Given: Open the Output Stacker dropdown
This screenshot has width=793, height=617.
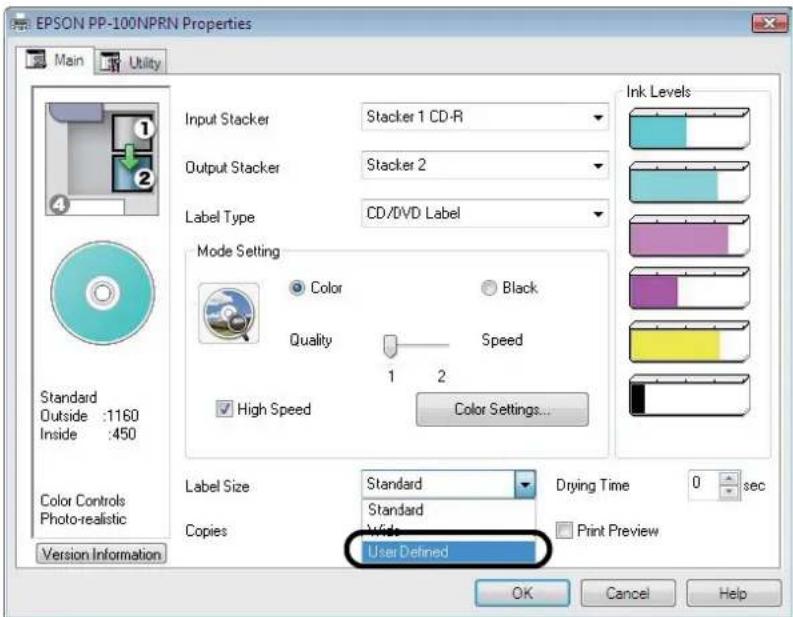Looking at the screenshot, I should tap(484, 165).
